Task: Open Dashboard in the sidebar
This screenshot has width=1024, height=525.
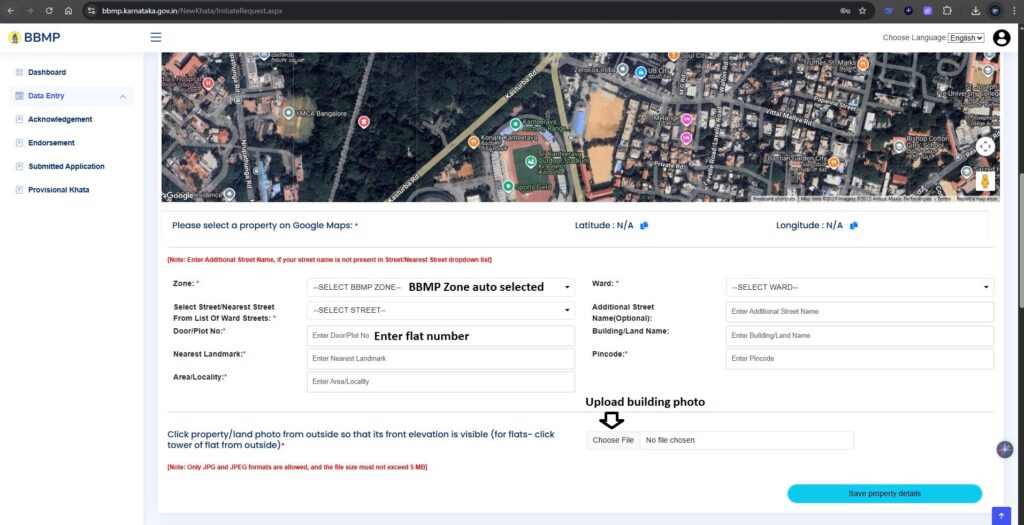Action: [47, 72]
